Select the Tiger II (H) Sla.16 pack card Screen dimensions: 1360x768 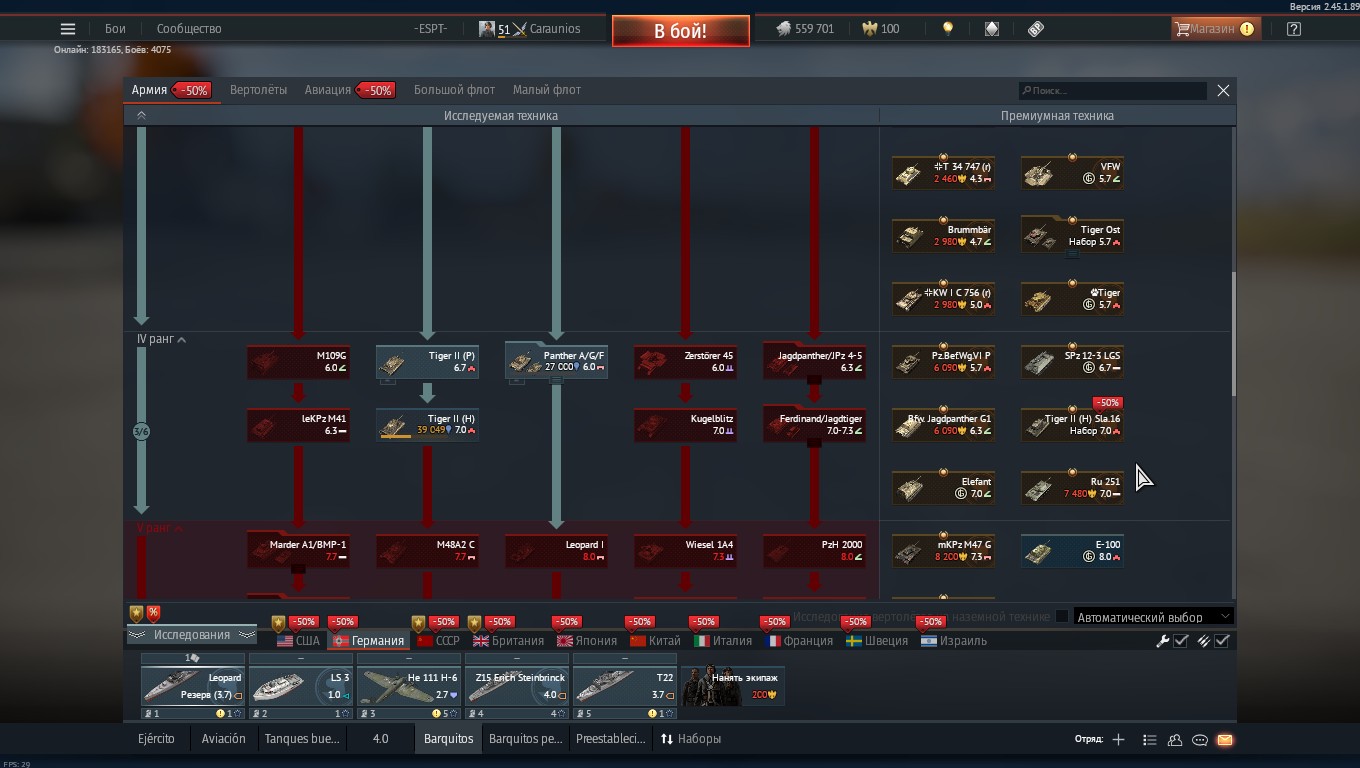pyautogui.click(x=1072, y=425)
